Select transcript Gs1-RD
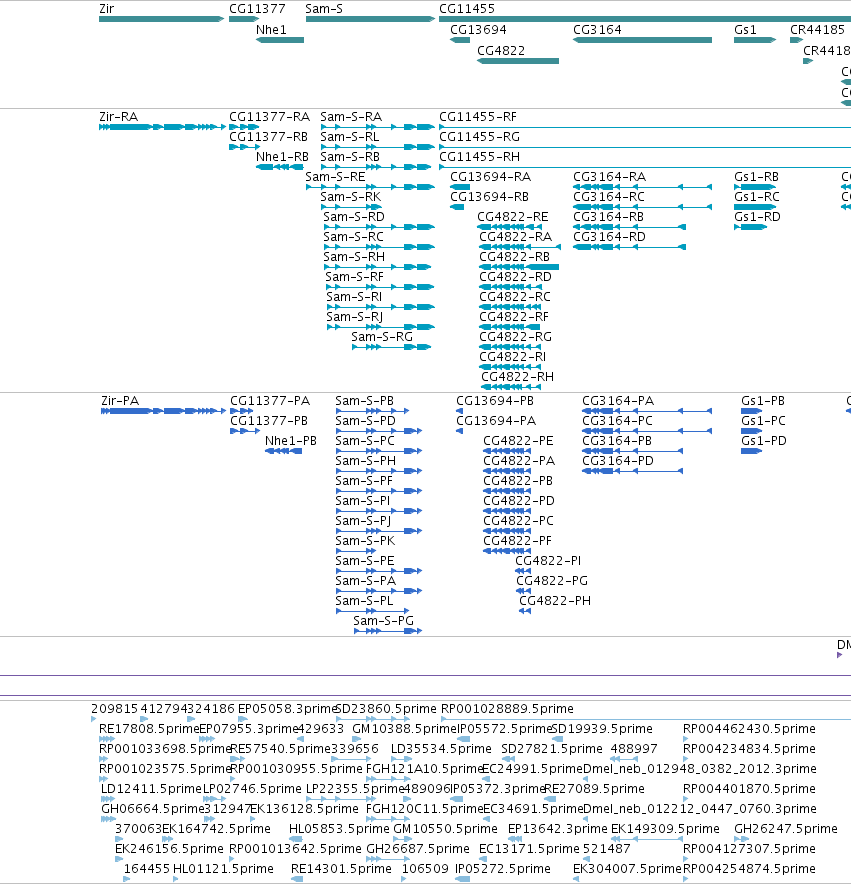This screenshot has width=851, height=884. pyautogui.click(x=751, y=227)
